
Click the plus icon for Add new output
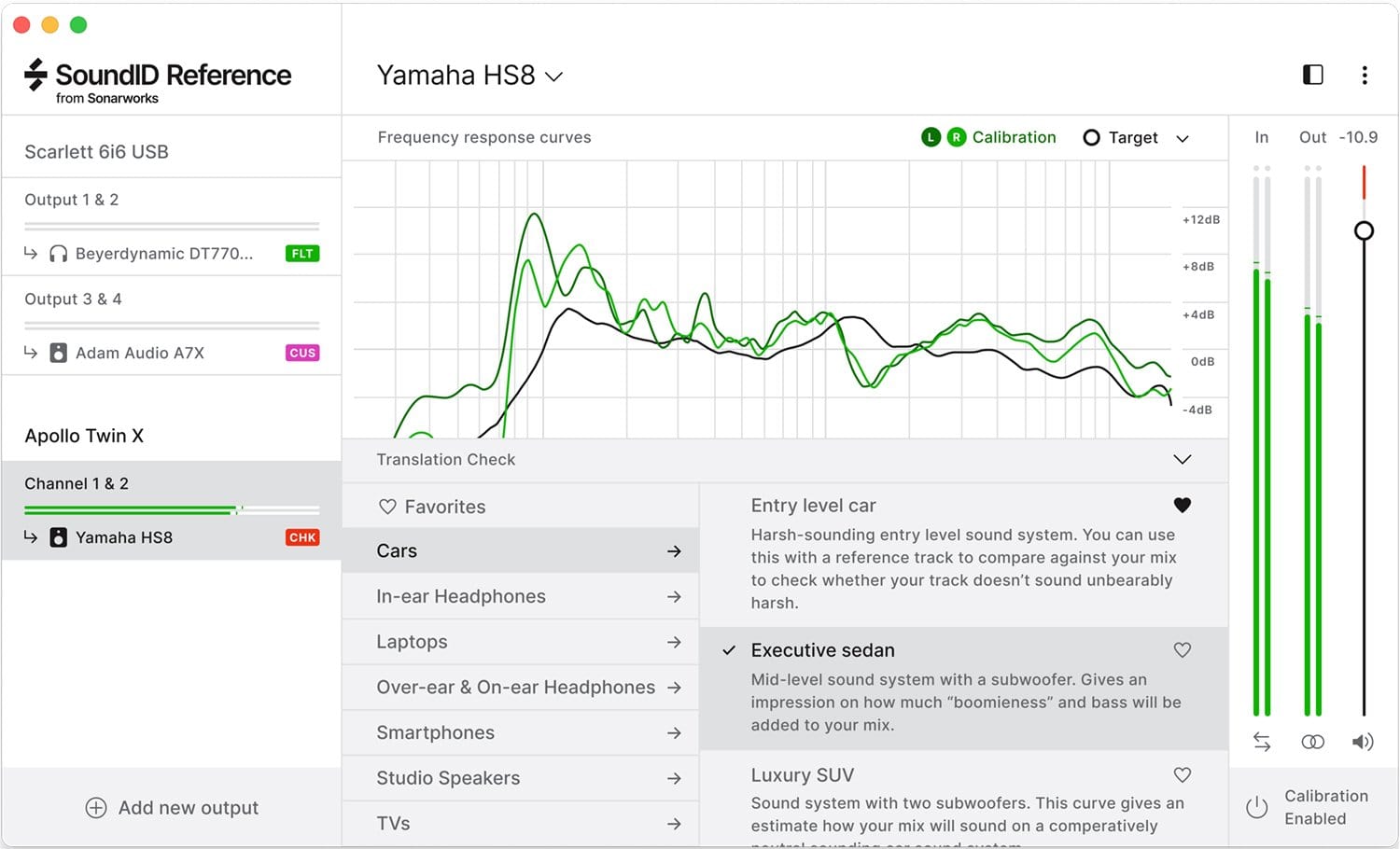(96, 808)
